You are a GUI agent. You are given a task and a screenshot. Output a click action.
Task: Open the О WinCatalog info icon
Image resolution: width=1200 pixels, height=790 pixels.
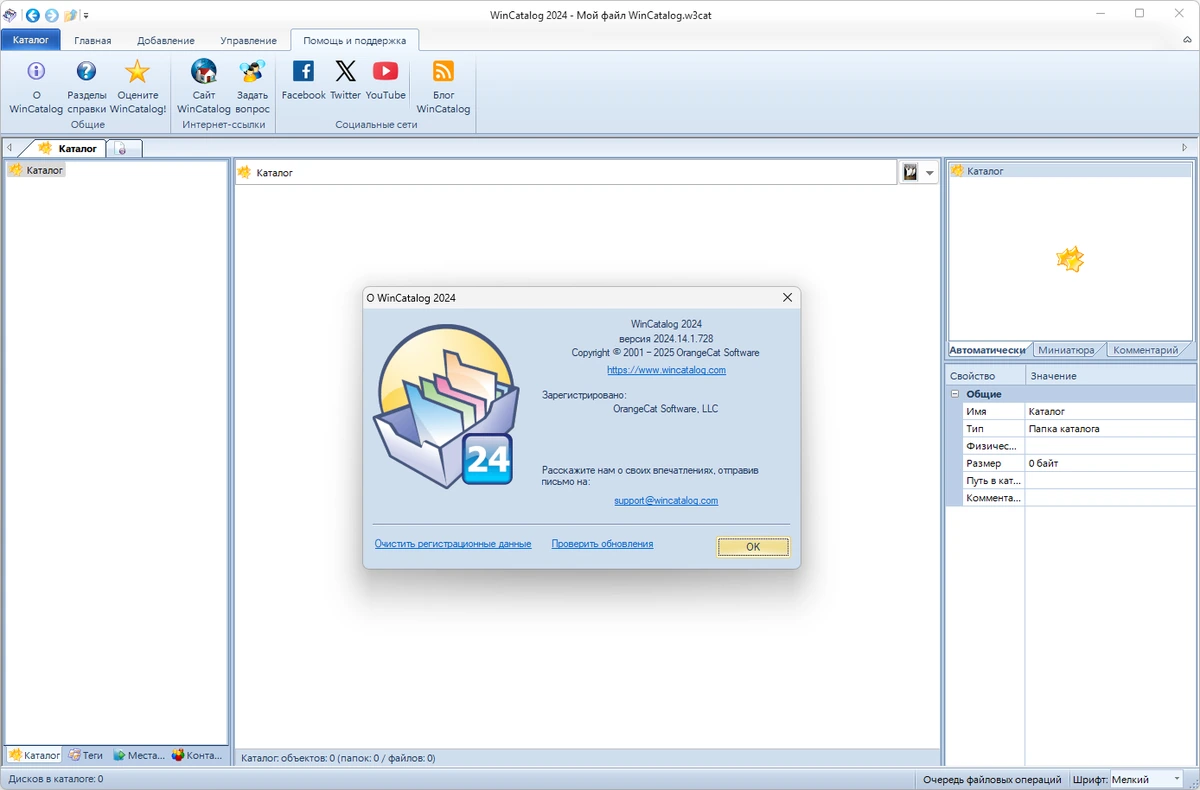tap(36, 71)
